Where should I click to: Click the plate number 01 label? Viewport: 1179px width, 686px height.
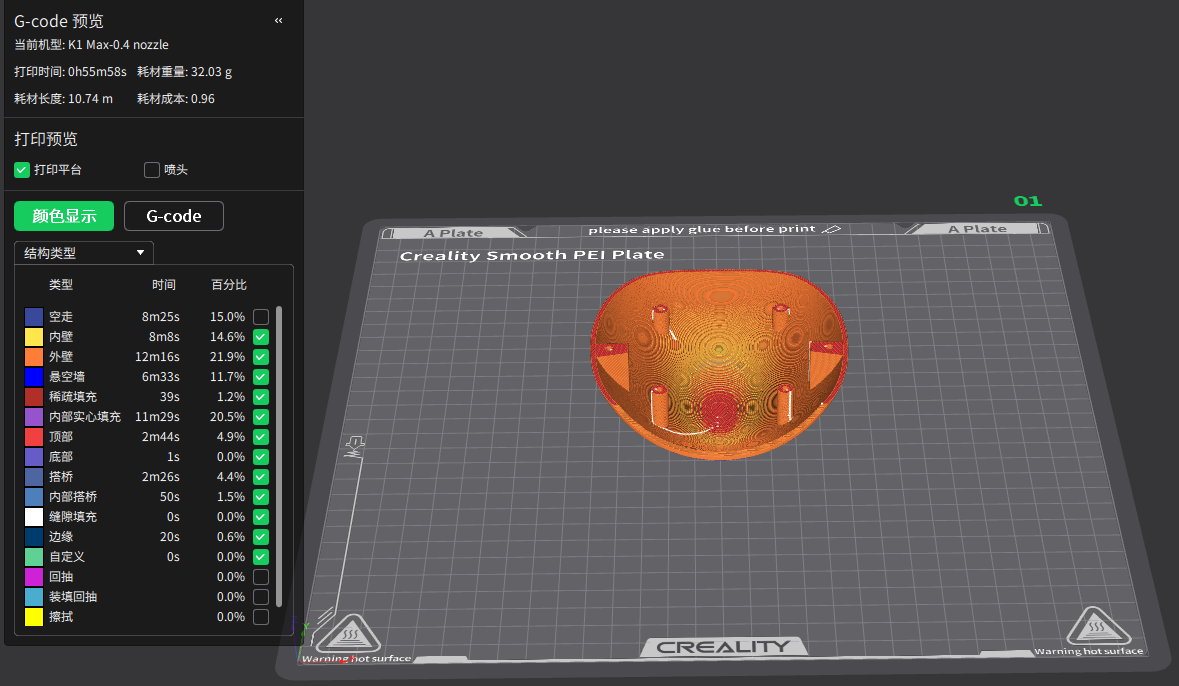[1027, 201]
